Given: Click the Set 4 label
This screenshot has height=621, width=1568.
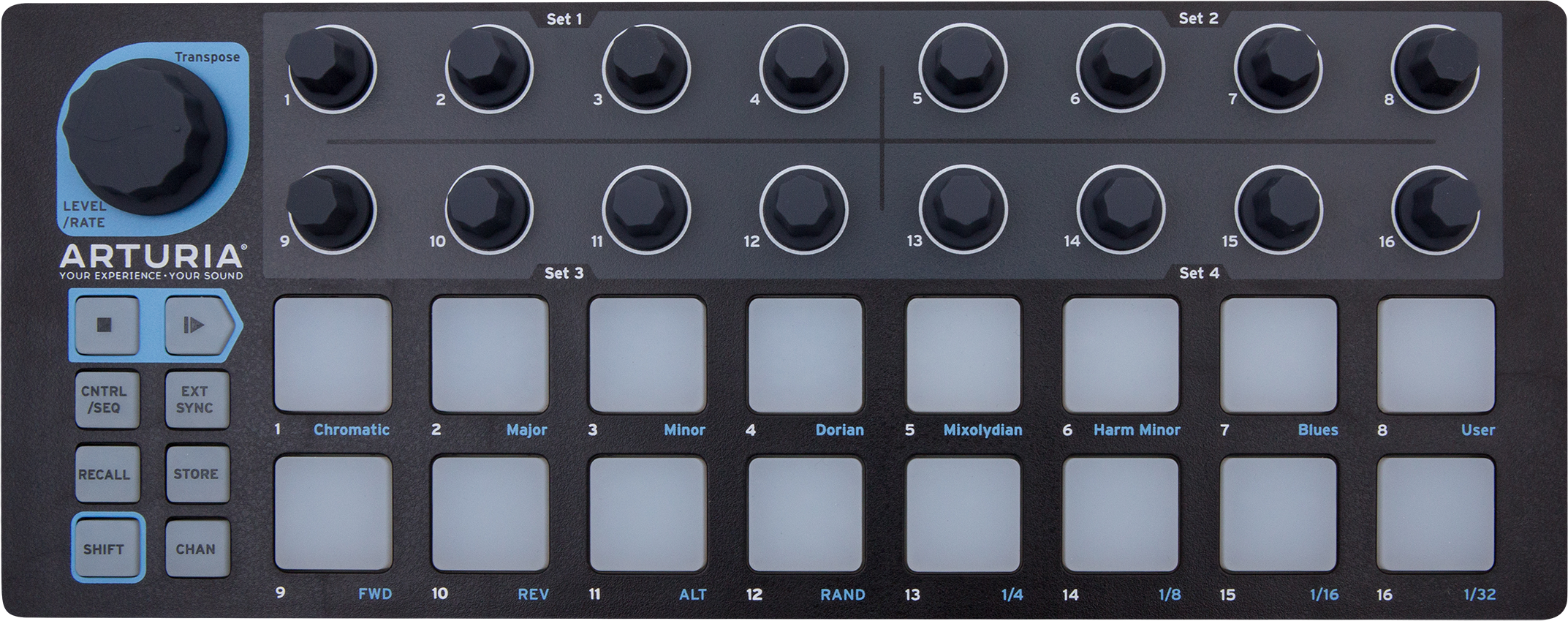Looking at the screenshot, I should point(1200,273).
